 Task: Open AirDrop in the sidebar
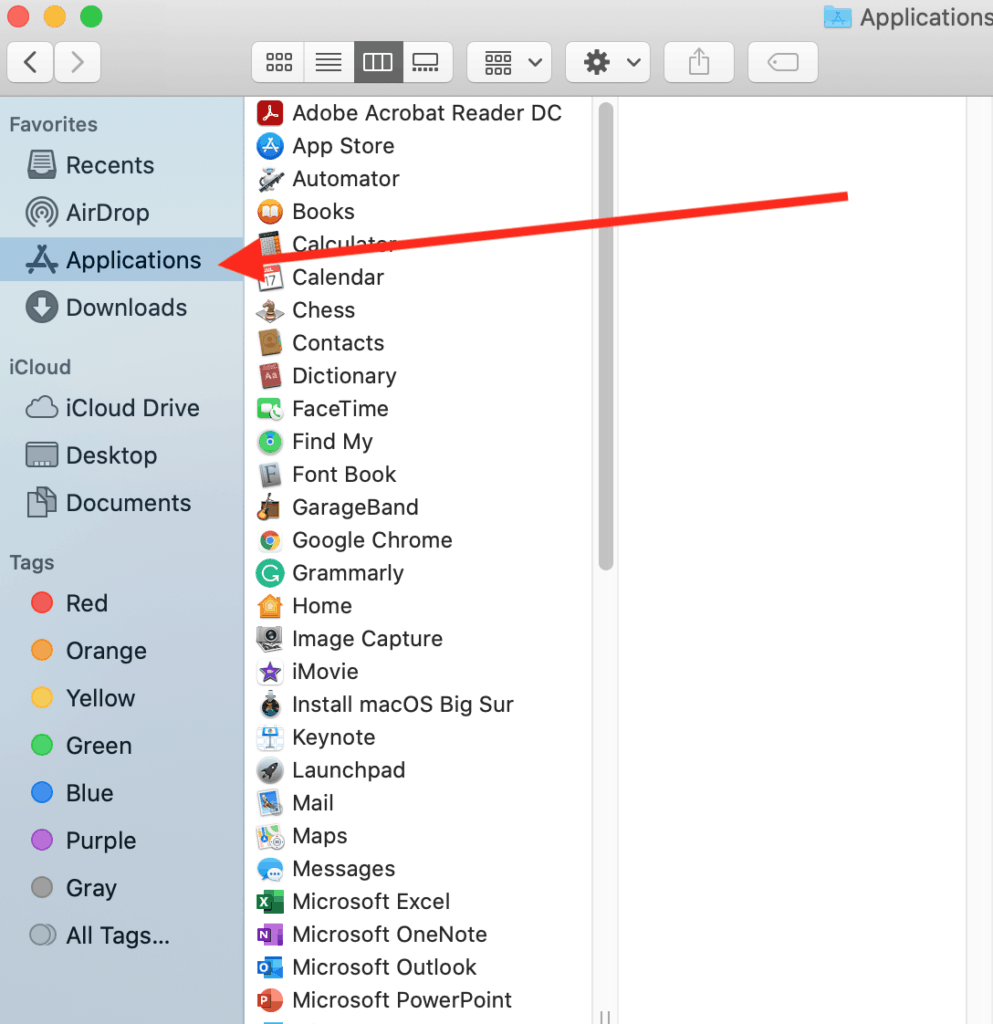pyautogui.click(x=106, y=213)
